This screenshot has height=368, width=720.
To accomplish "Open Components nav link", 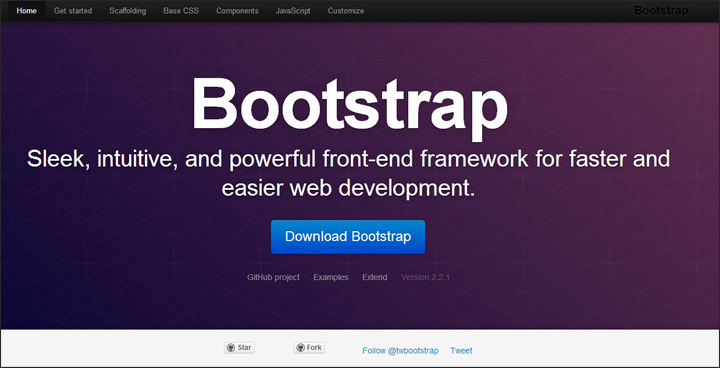I will pos(237,11).
